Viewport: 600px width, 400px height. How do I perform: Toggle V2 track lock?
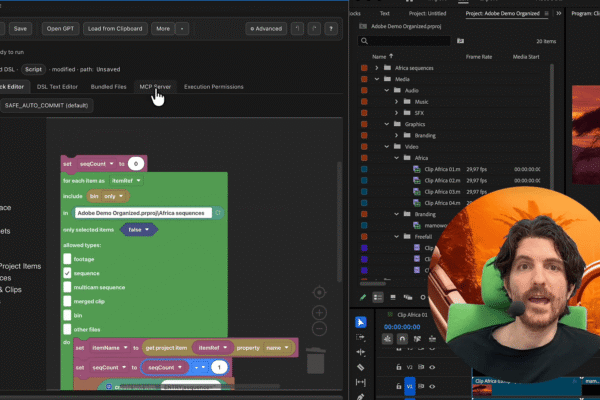click(x=398, y=367)
